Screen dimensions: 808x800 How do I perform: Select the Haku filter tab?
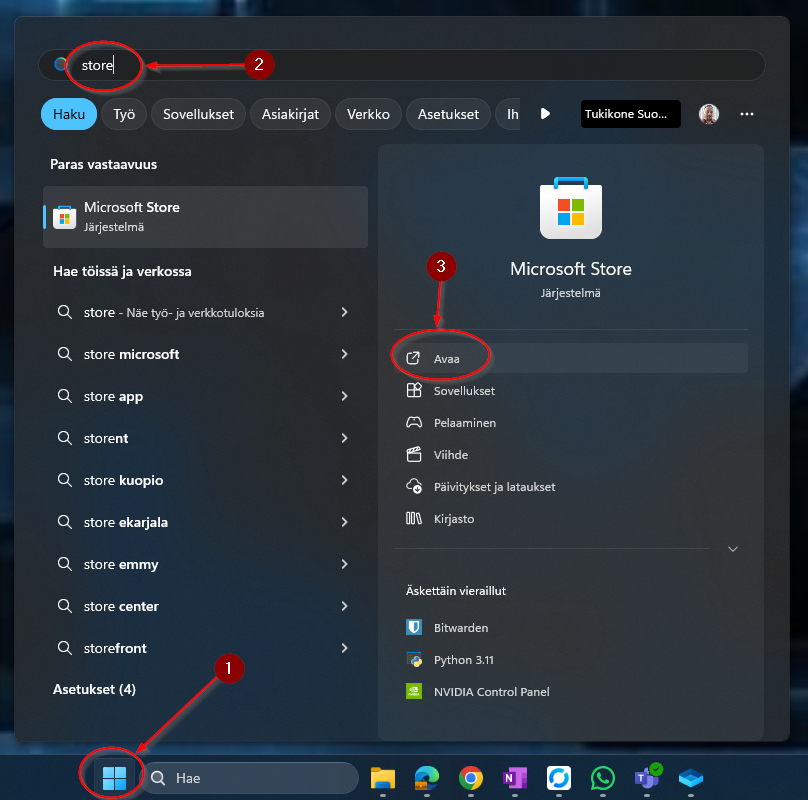pos(69,114)
